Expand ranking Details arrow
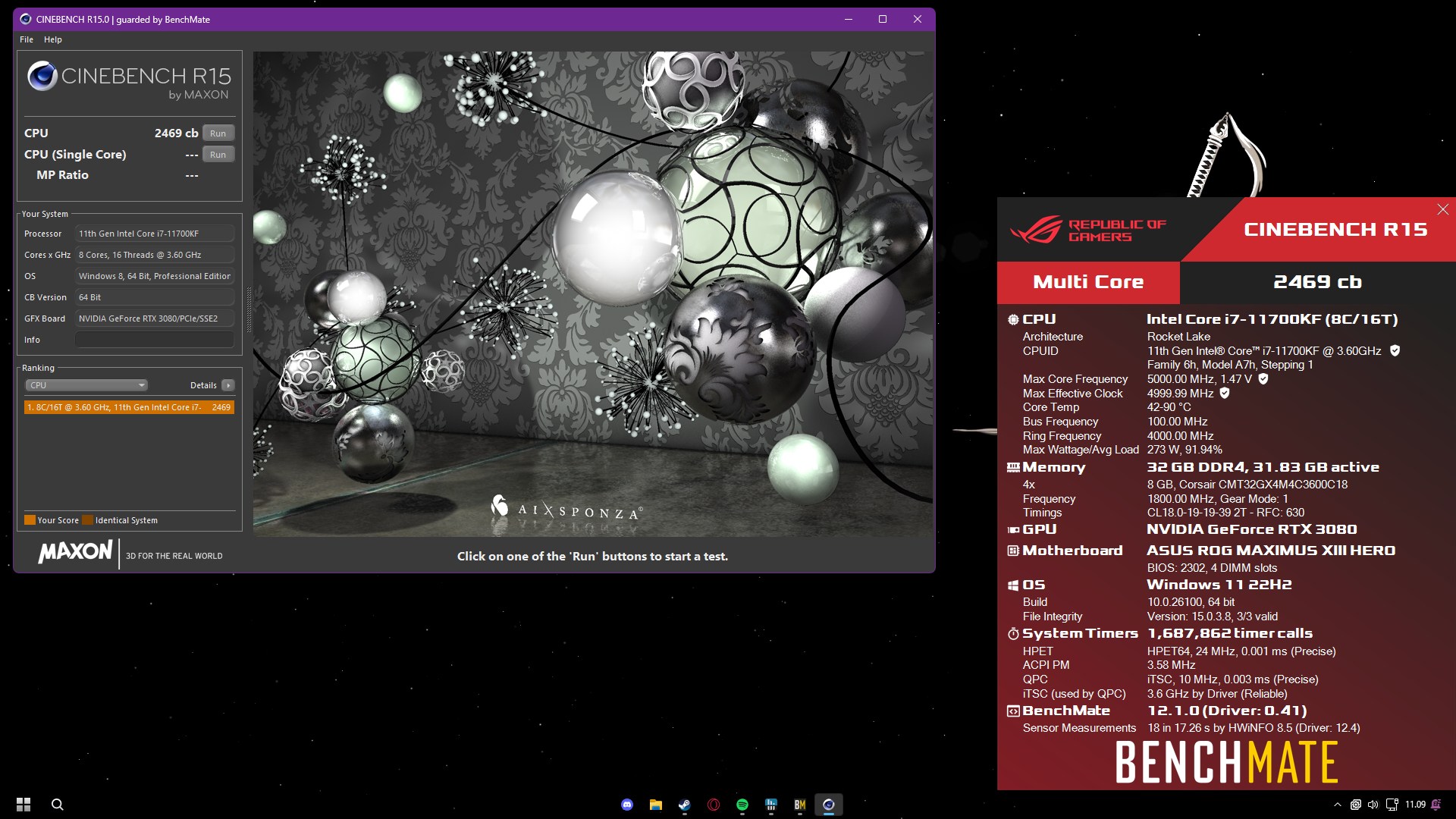Image resolution: width=1456 pixels, height=819 pixels. [227, 385]
